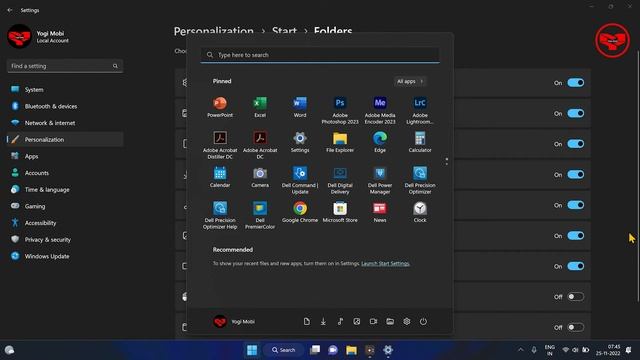Open File Explorer from the taskbar
Screen dimensions: 640x360
tap(351, 350)
